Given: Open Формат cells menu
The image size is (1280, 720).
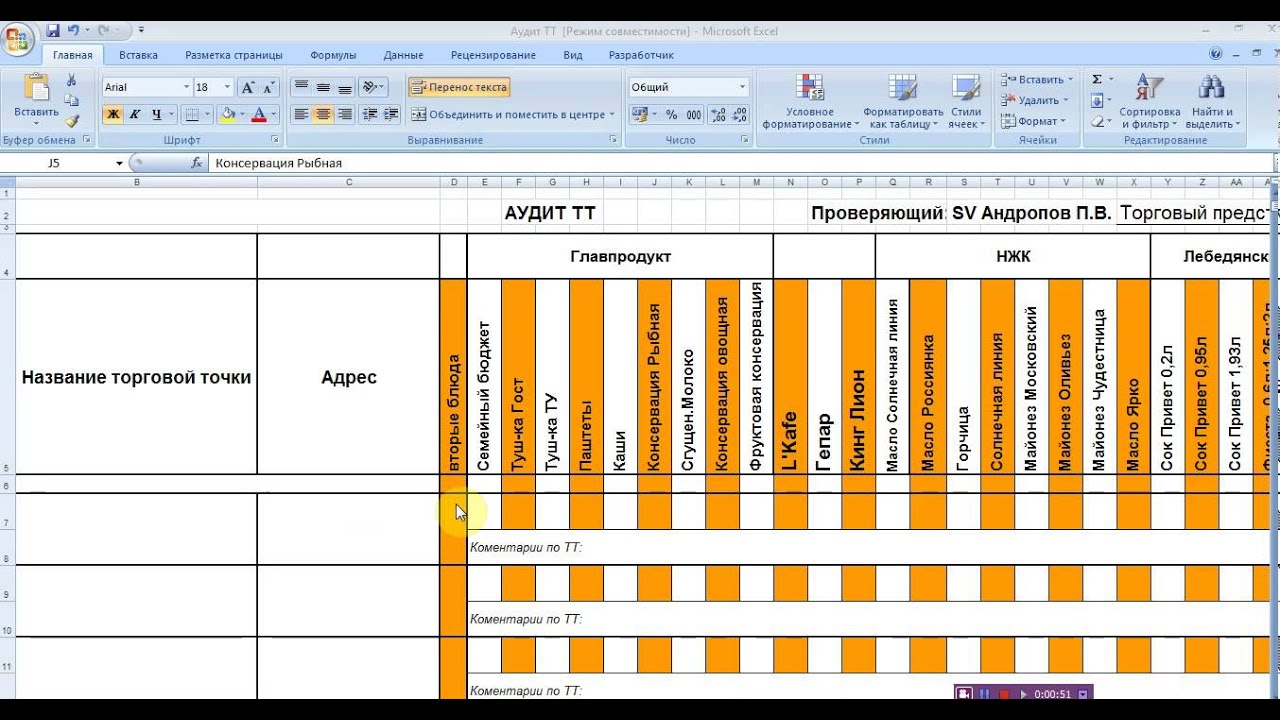Looking at the screenshot, I should (1032, 121).
